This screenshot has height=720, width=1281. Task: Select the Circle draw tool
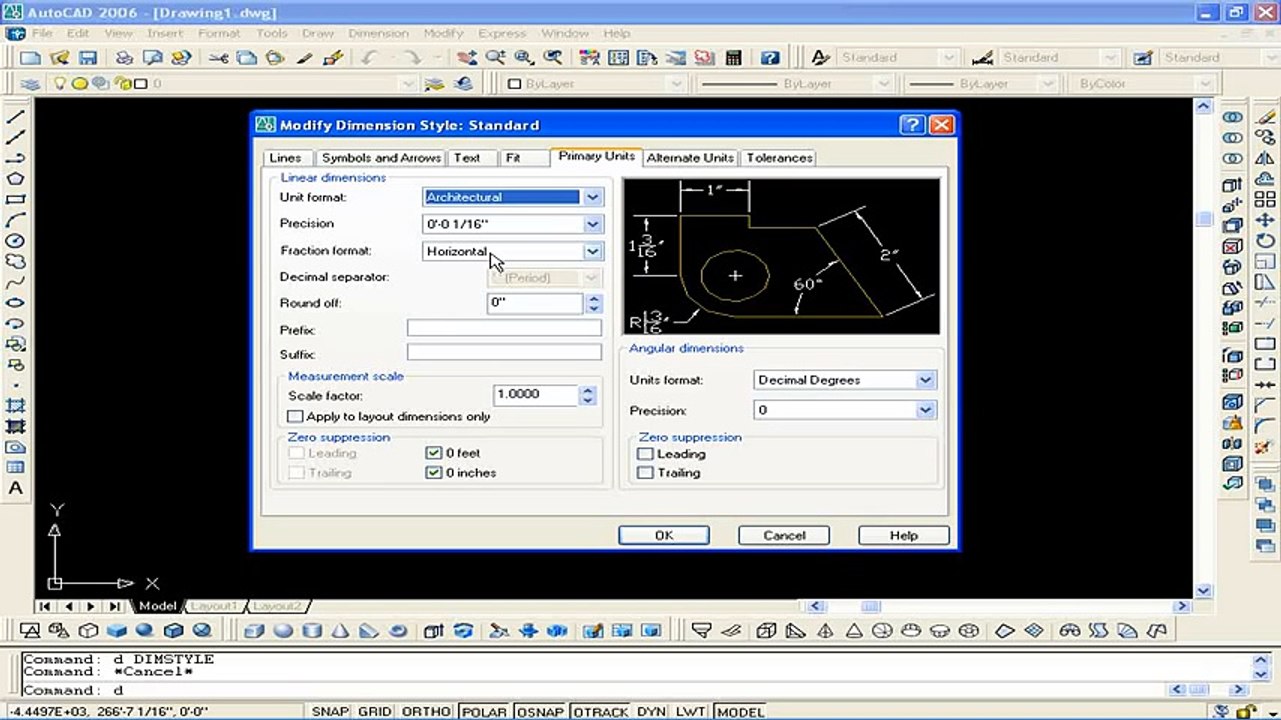(x=16, y=241)
